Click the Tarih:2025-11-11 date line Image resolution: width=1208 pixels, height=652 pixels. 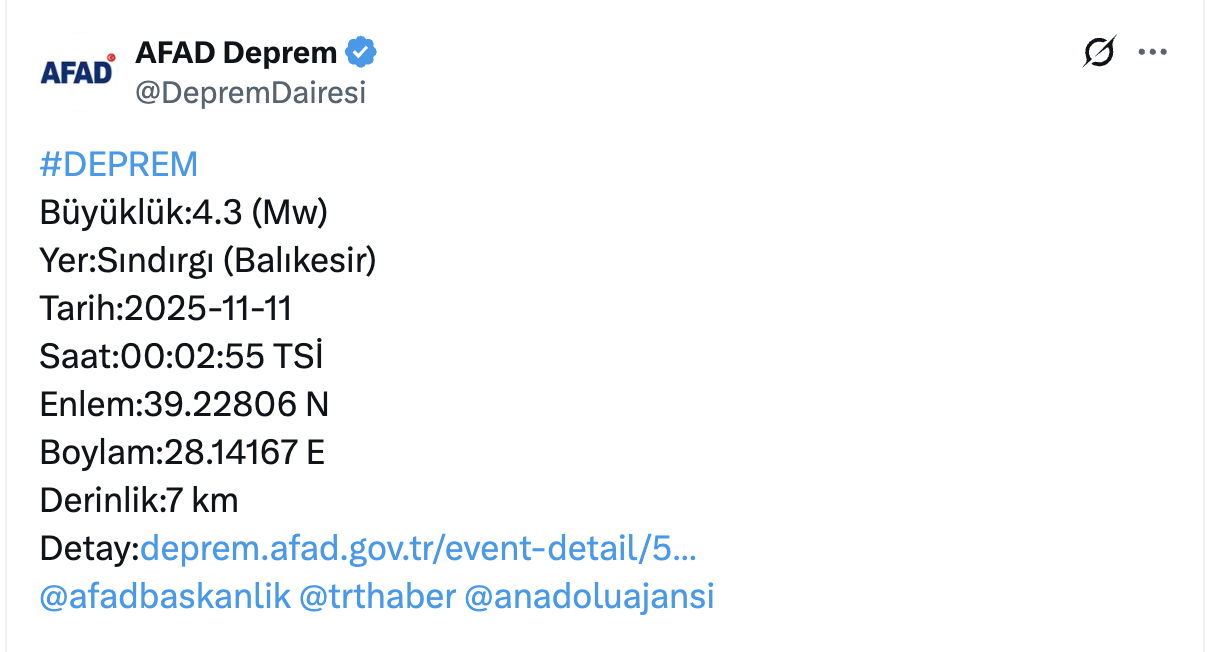coord(166,308)
